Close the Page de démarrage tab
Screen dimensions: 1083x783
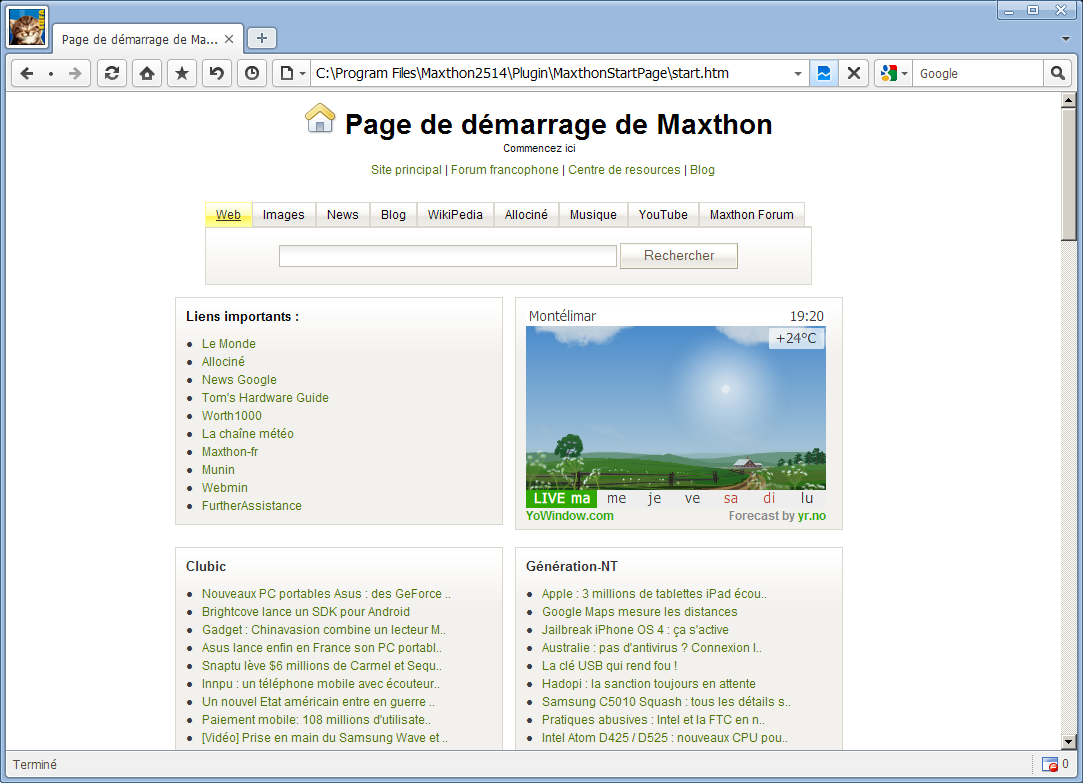229,39
